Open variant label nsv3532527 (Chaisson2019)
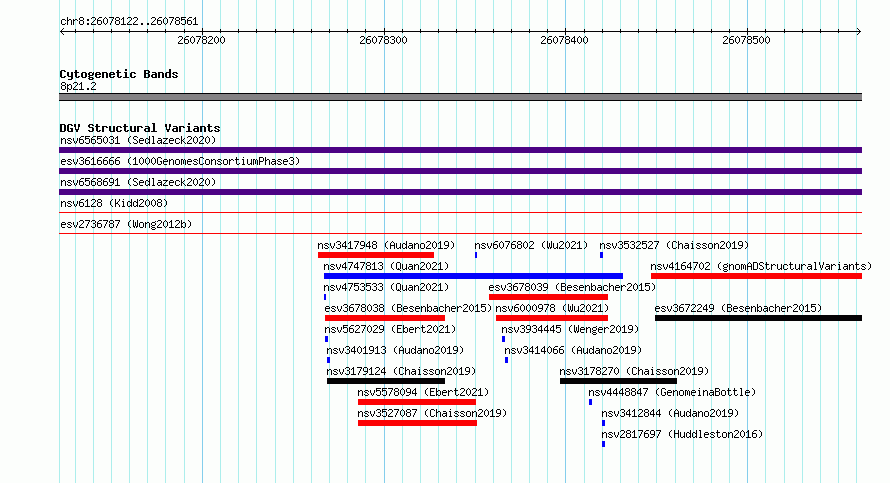890x483 pixels. (x=674, y=245)
